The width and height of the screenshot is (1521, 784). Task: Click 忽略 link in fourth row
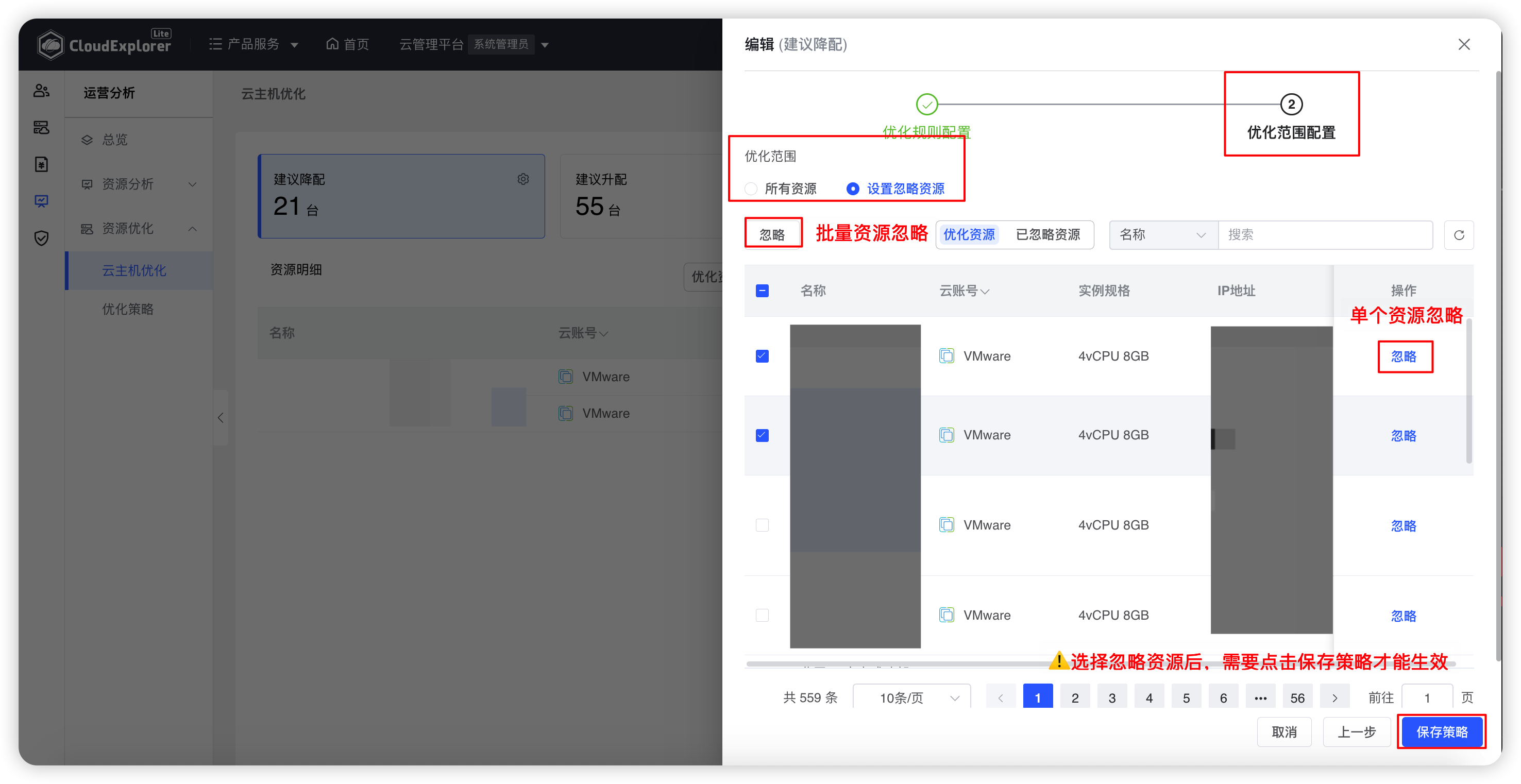click(1404, 616)
